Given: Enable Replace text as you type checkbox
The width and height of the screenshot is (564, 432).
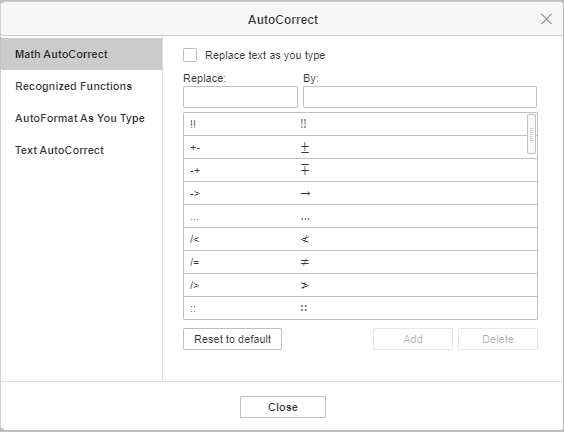Looking at the screenshot, I should (190, 55).
